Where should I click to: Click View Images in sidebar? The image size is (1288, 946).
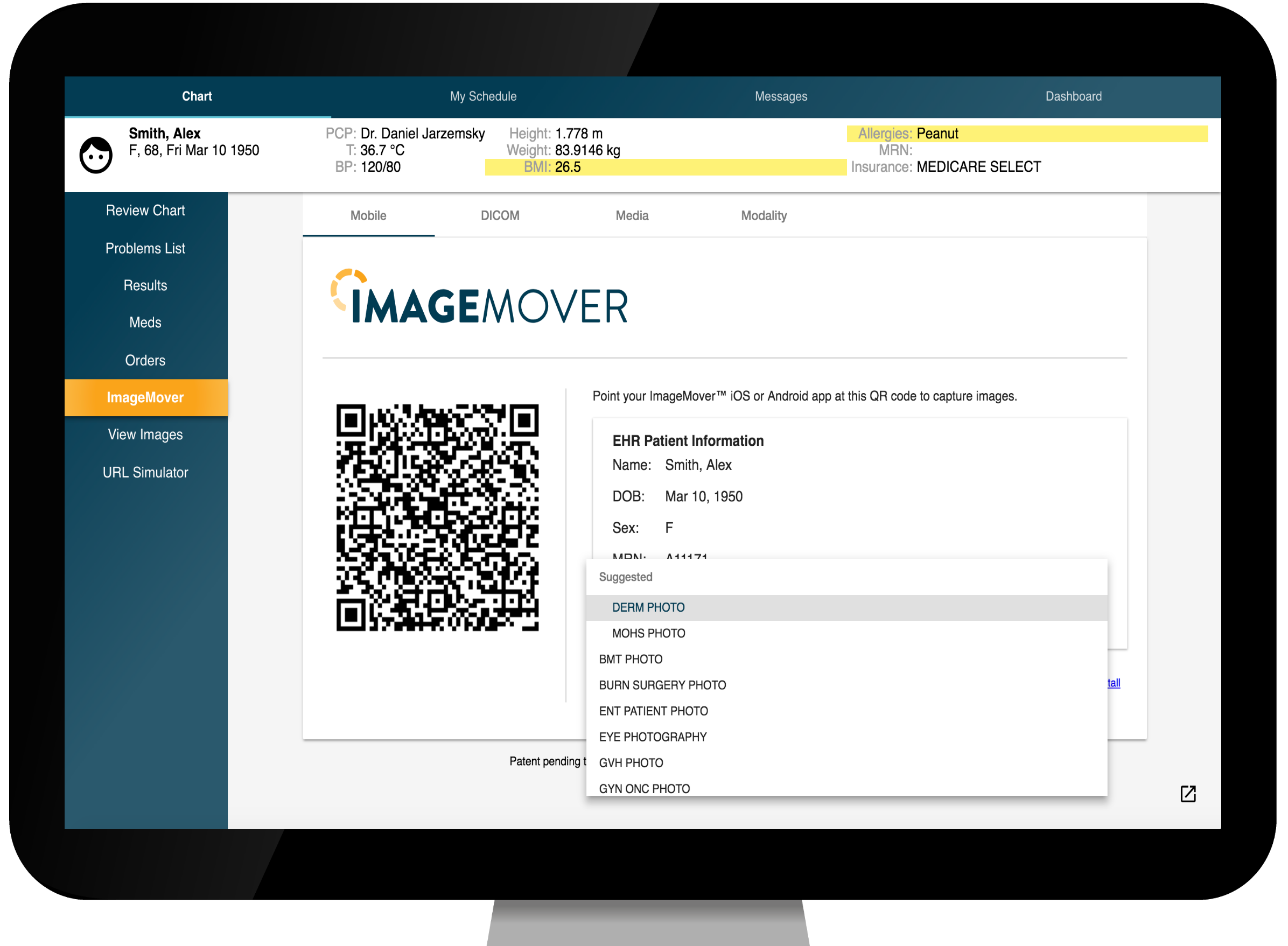click(145, 435)
